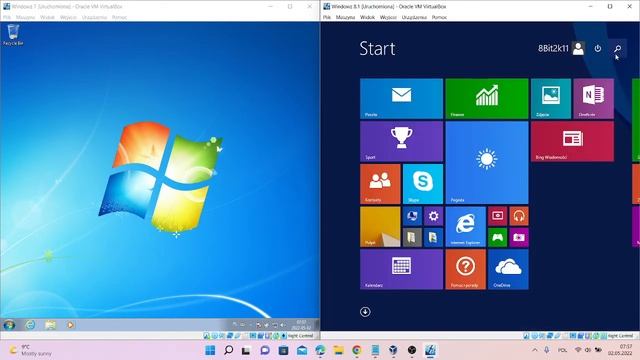Open Plik menu in Windows 8.1 VirtualBox window

click(327, 17)
